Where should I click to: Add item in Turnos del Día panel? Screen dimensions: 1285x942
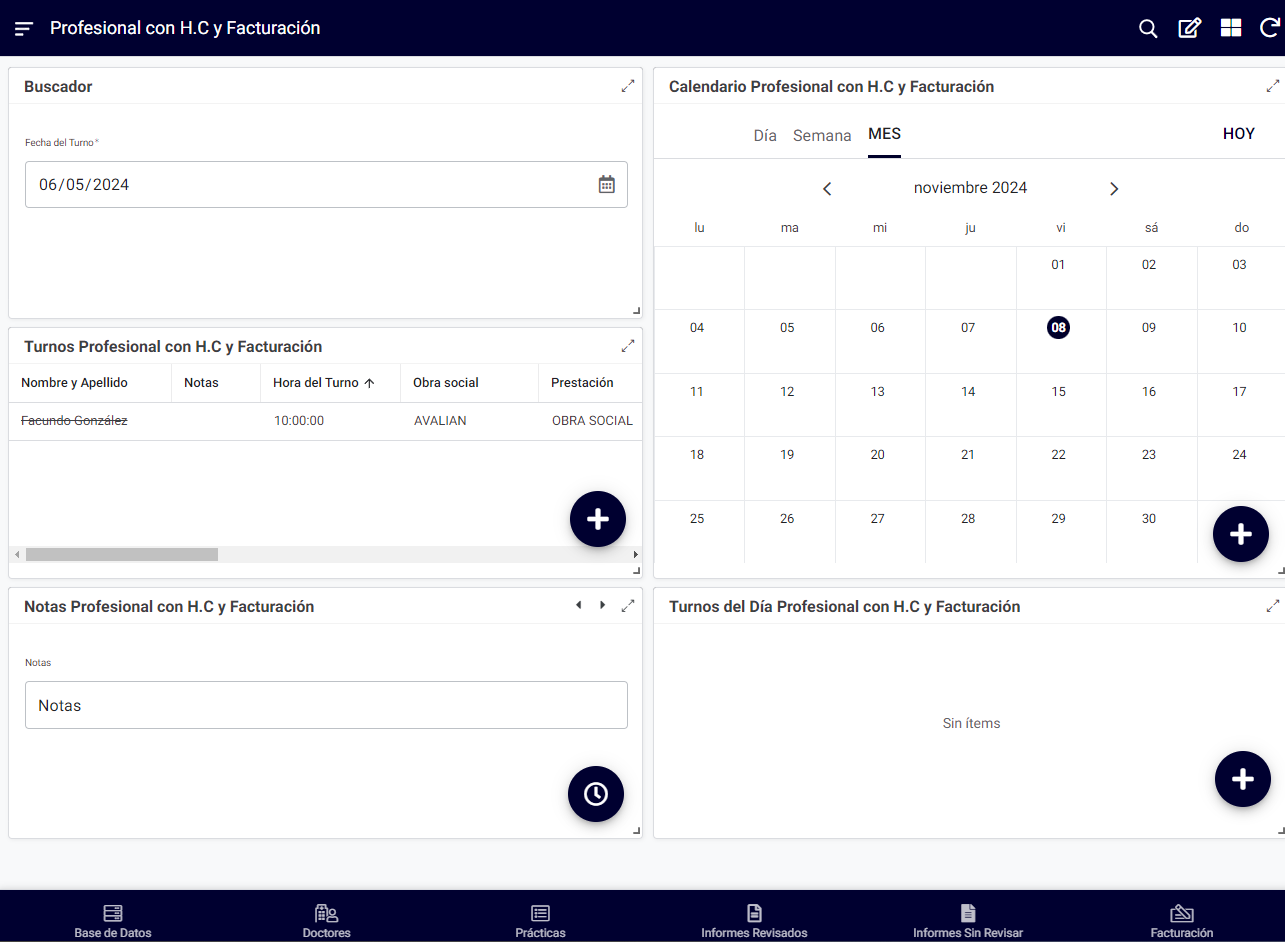[1243, 779]
